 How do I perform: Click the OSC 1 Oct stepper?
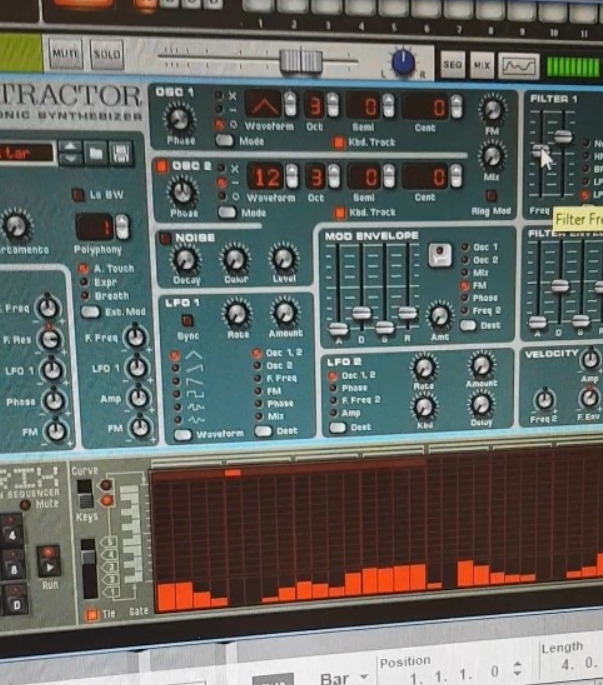[x=333, y=105]
